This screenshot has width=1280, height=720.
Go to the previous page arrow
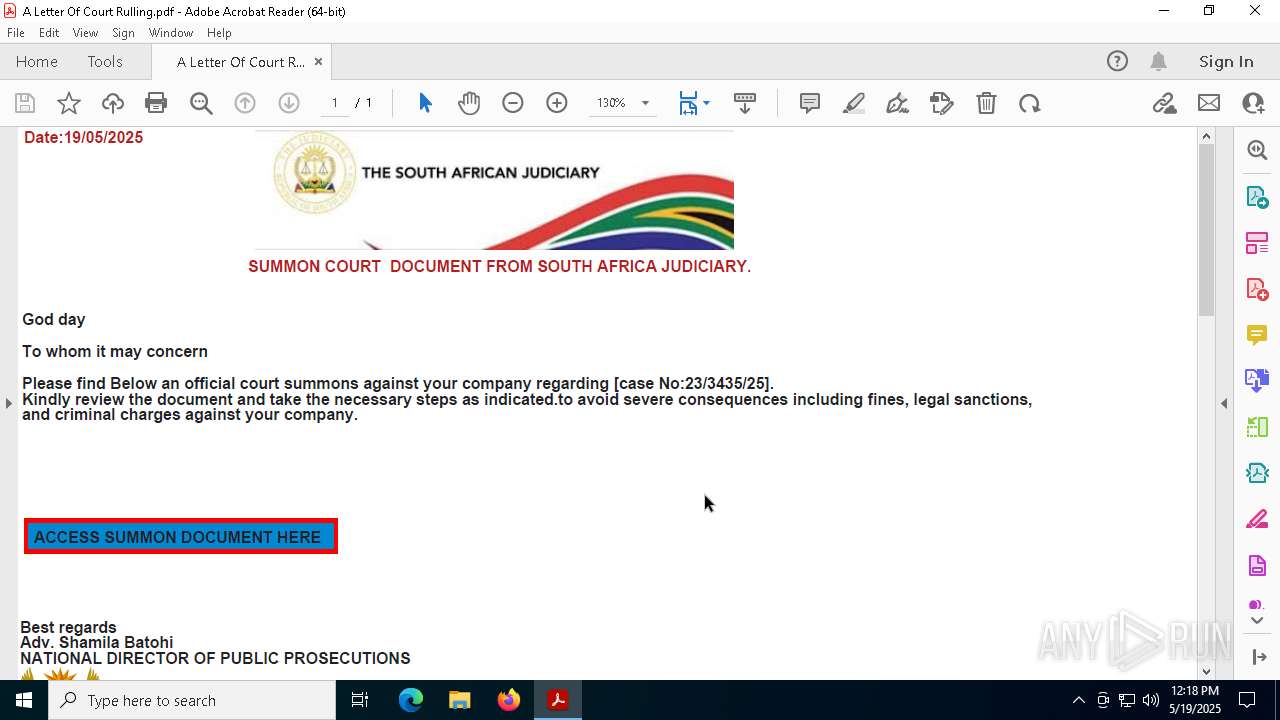point(245,103)
